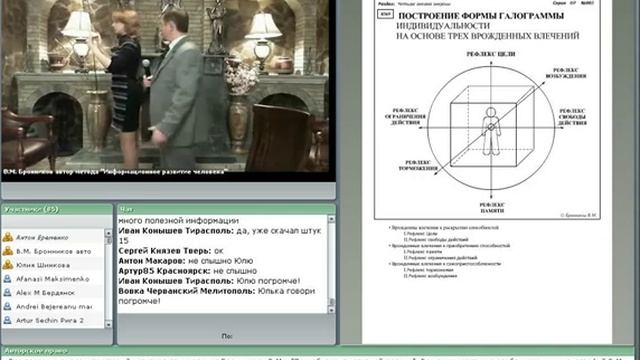
Task: Click the 'много полезной информации' chat line
Action: [x=178, y=220]
